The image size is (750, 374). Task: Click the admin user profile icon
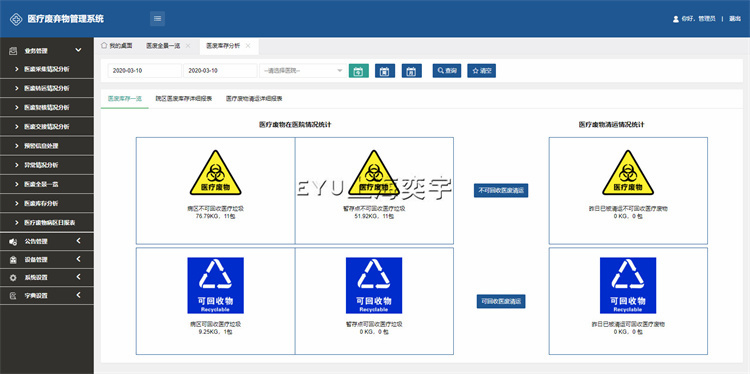(676, 19)
